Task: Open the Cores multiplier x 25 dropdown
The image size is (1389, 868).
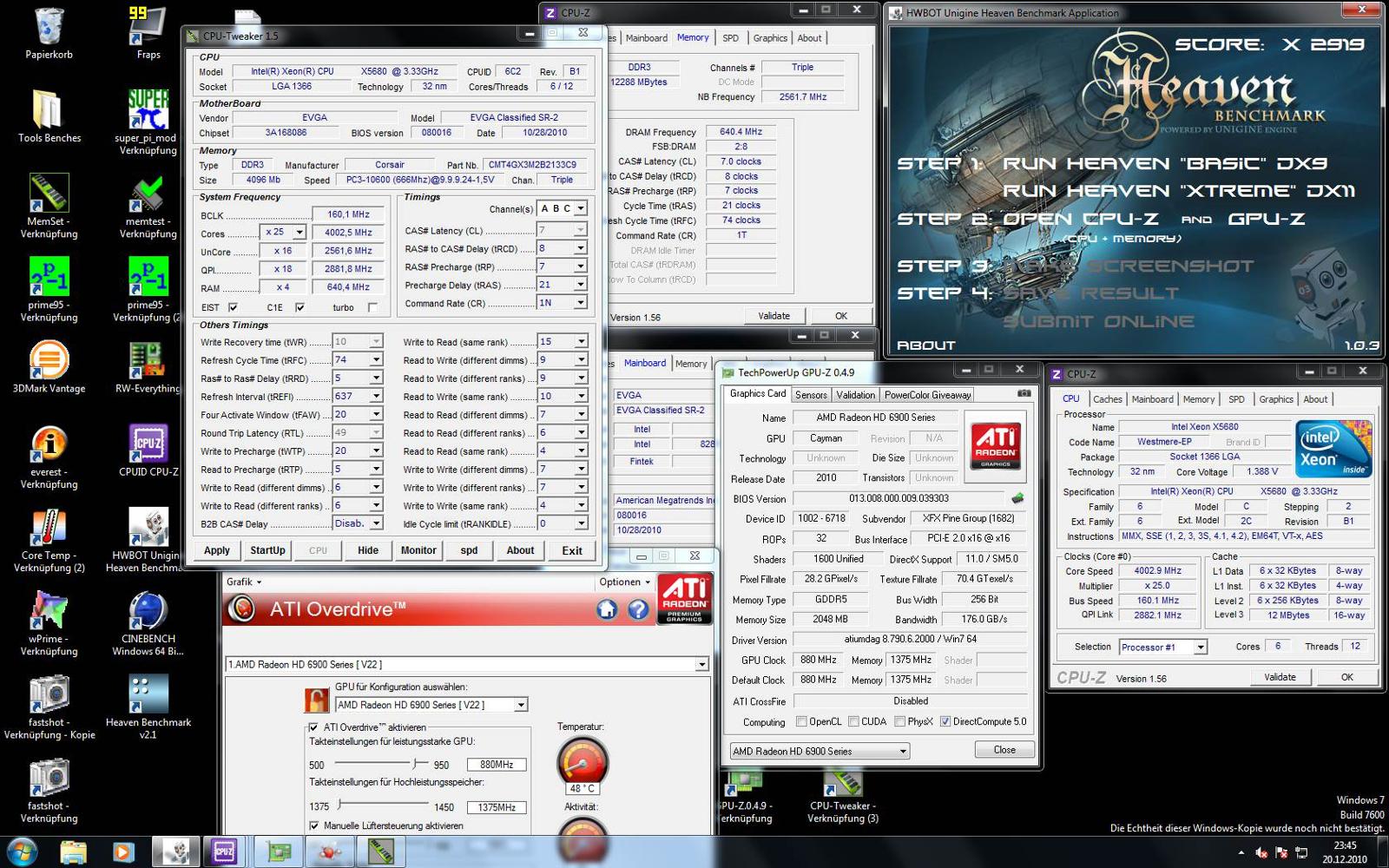Action: point(300,232)
